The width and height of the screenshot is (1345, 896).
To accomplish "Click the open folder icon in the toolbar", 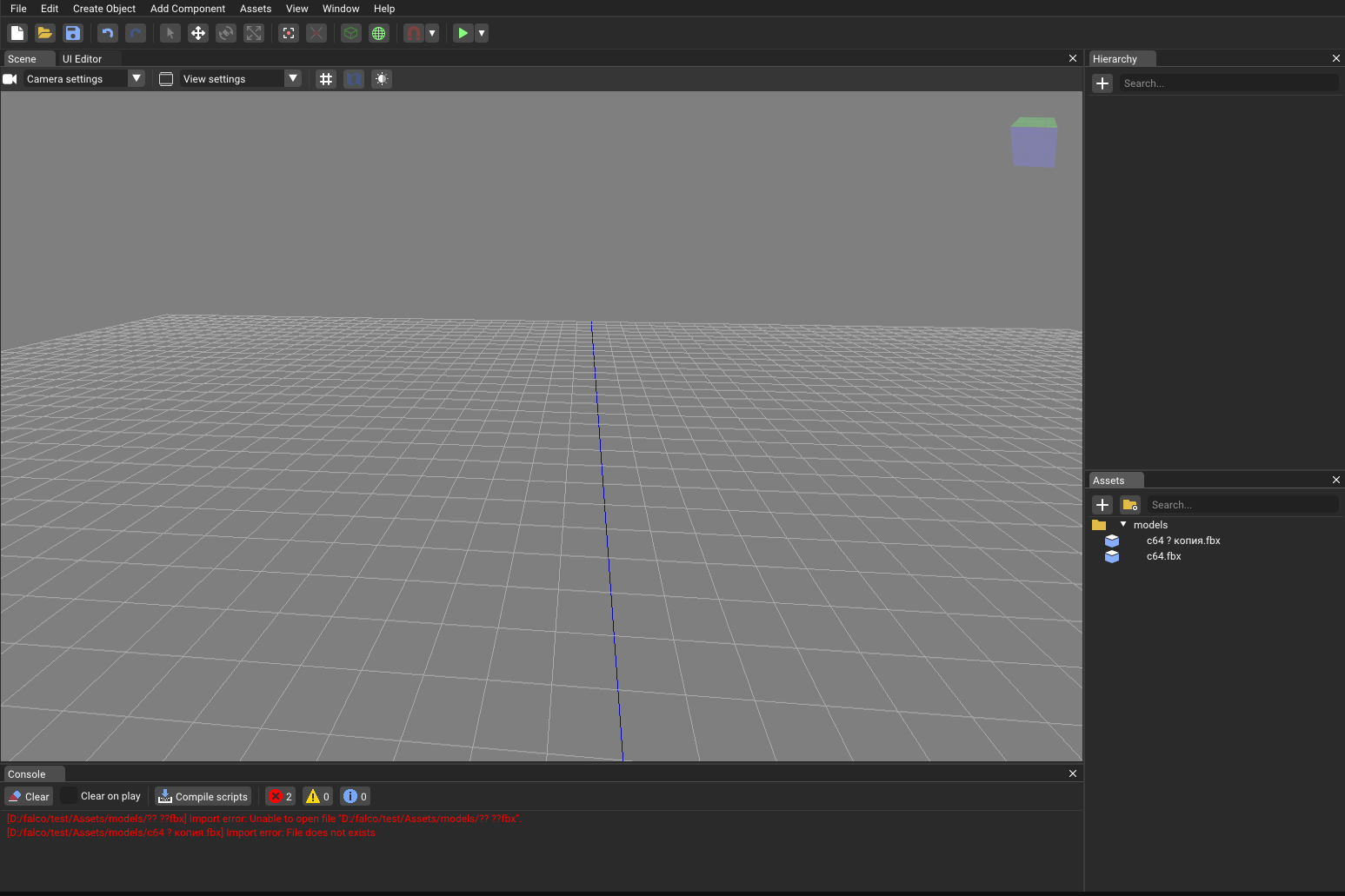I will (45, 33).
